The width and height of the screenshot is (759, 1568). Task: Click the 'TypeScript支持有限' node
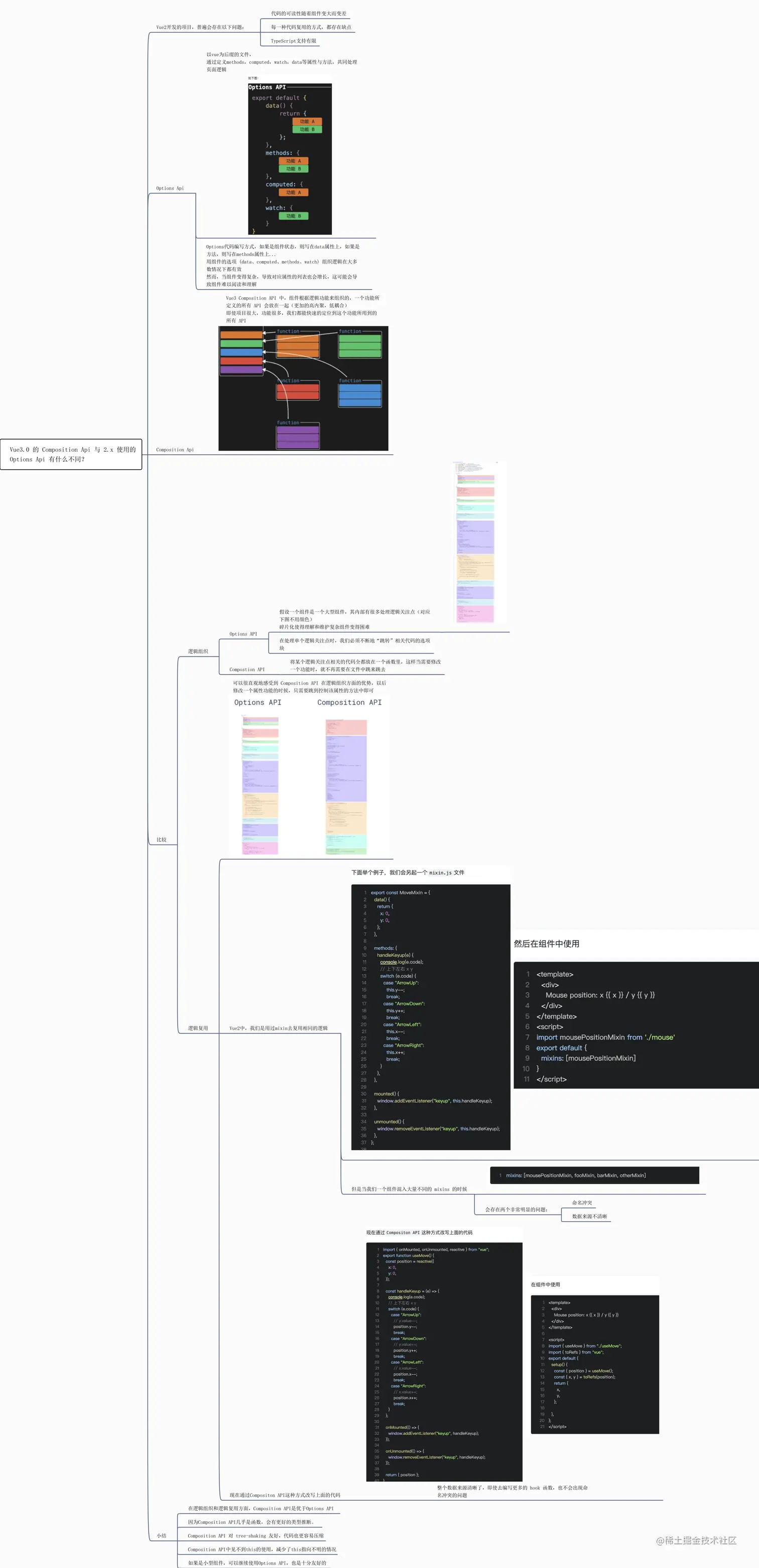coord(293,41)
